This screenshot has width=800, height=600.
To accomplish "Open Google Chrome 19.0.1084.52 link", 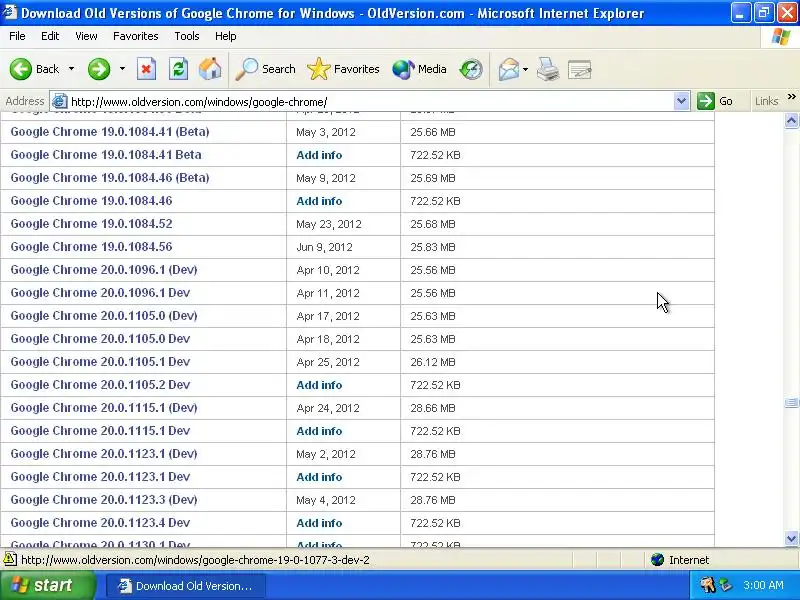I will tap(91, 223).
